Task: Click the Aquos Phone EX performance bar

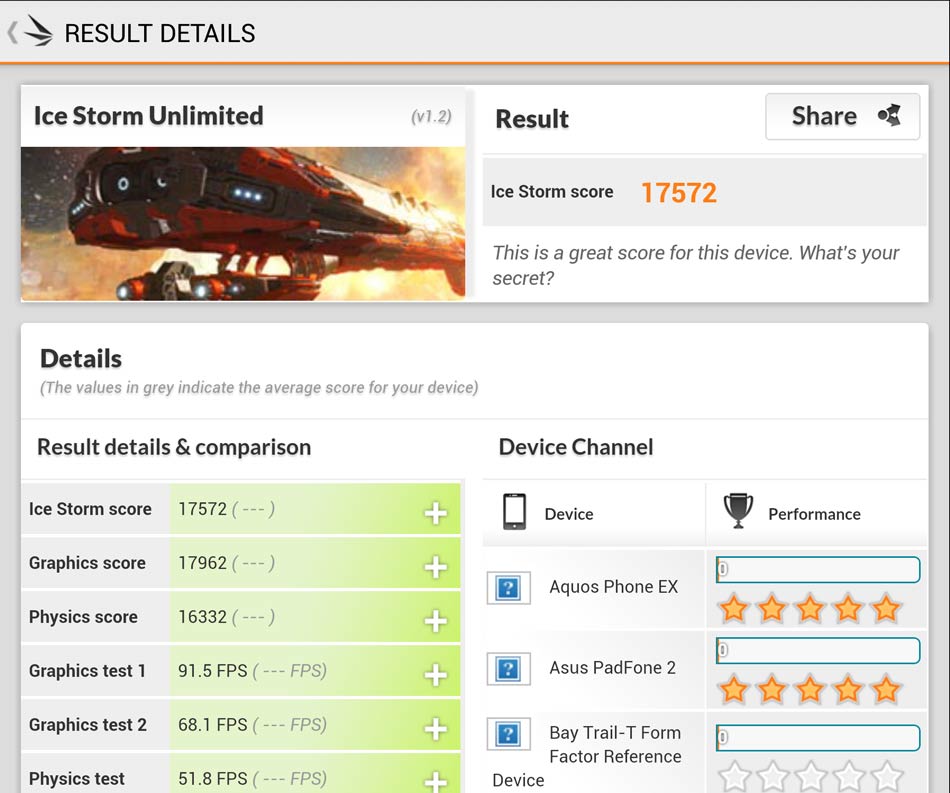Action: pos(818,569)
